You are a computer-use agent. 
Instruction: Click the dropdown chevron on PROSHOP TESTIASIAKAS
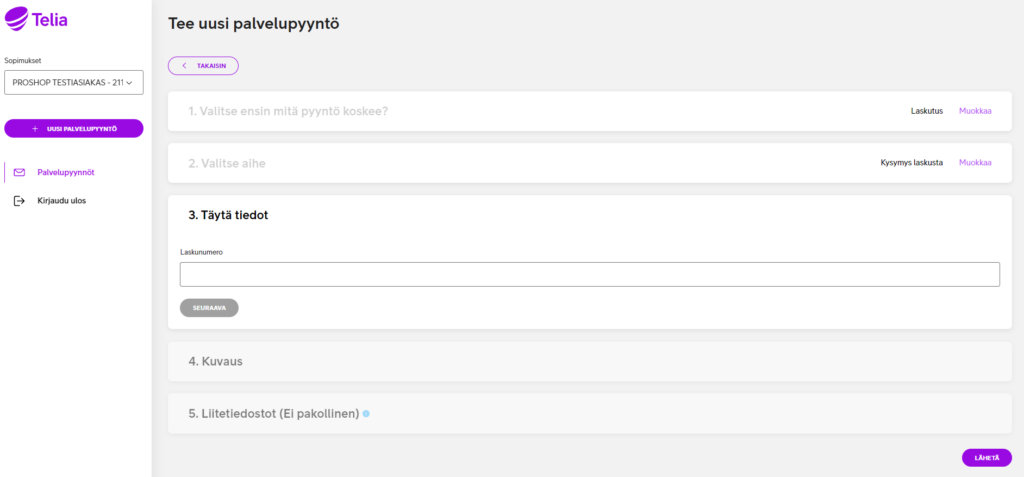pos(129,83)
